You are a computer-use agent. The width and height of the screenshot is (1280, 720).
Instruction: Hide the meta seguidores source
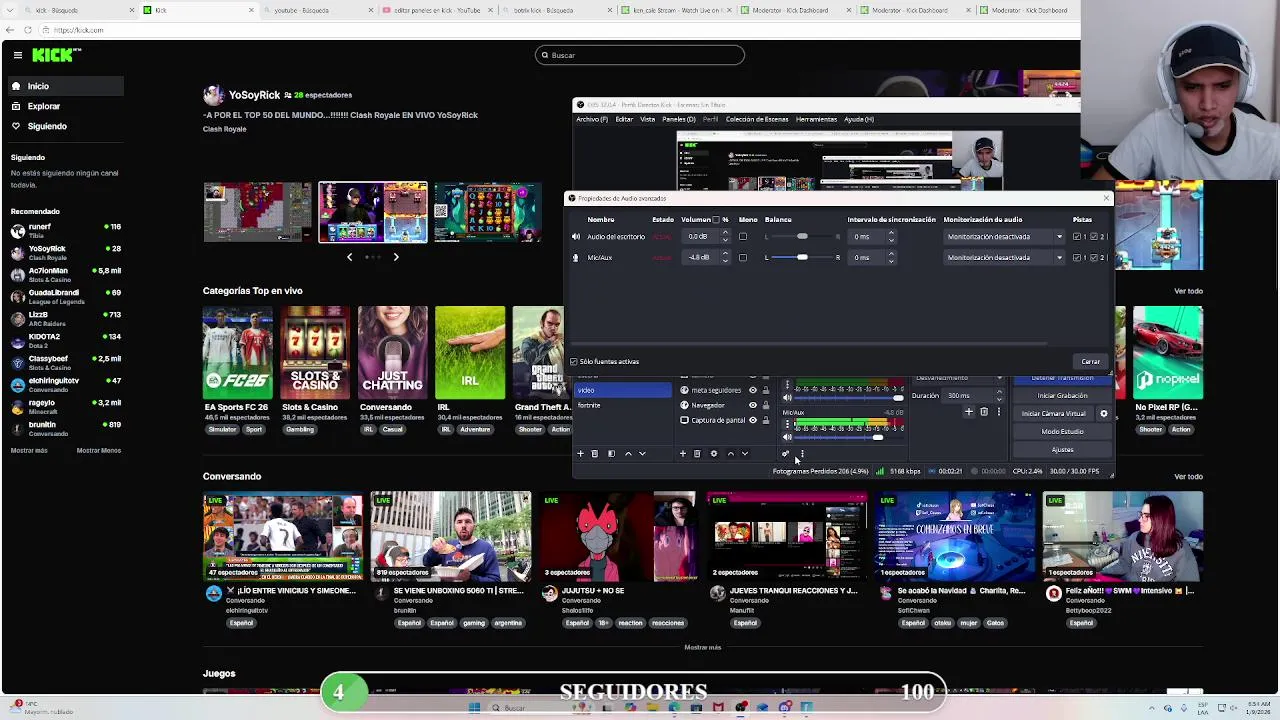tap(753, 390)
